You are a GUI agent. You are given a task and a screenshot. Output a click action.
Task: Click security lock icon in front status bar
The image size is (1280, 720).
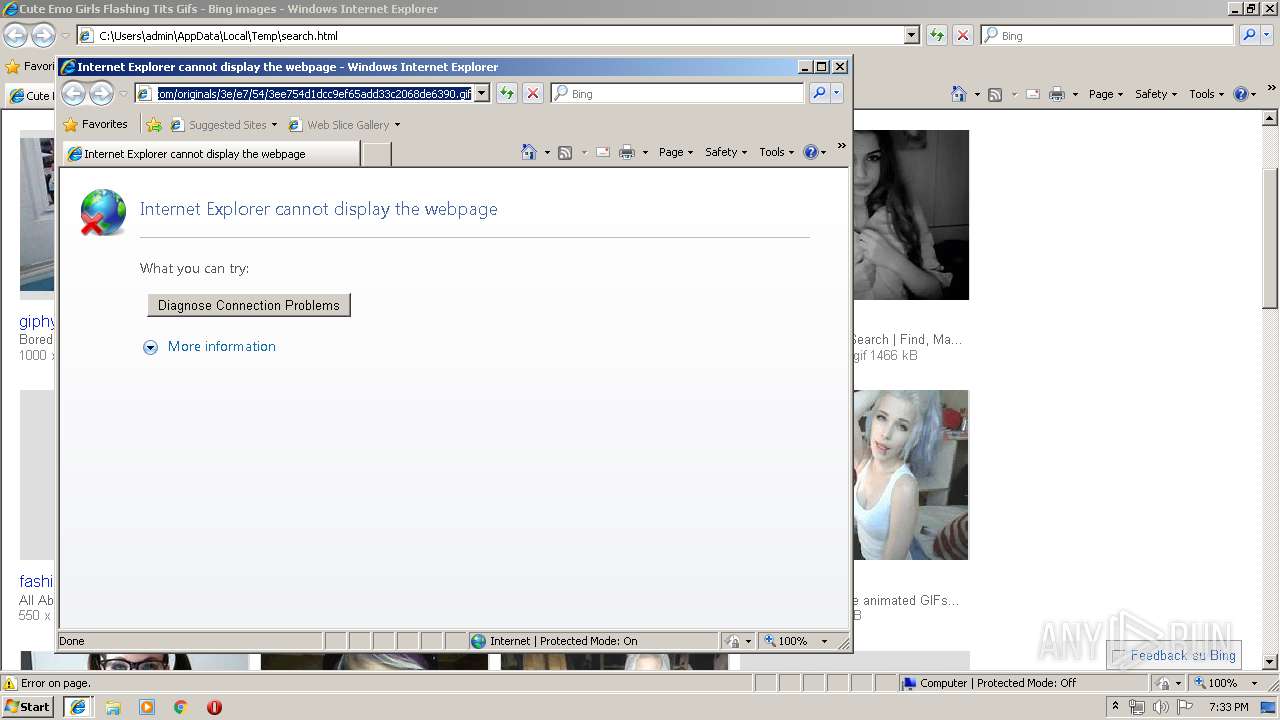coord(733,641)
